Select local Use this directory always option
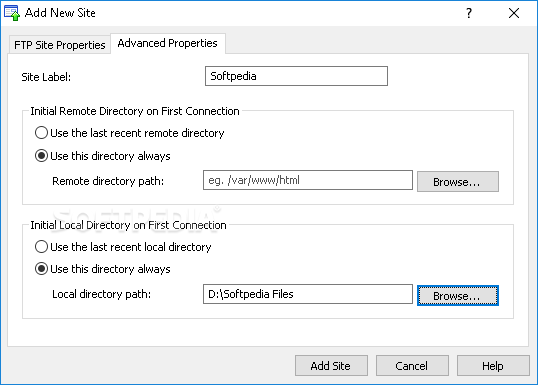Image resolution: width=538 pixels, height=385 pixels. point(103,269)
